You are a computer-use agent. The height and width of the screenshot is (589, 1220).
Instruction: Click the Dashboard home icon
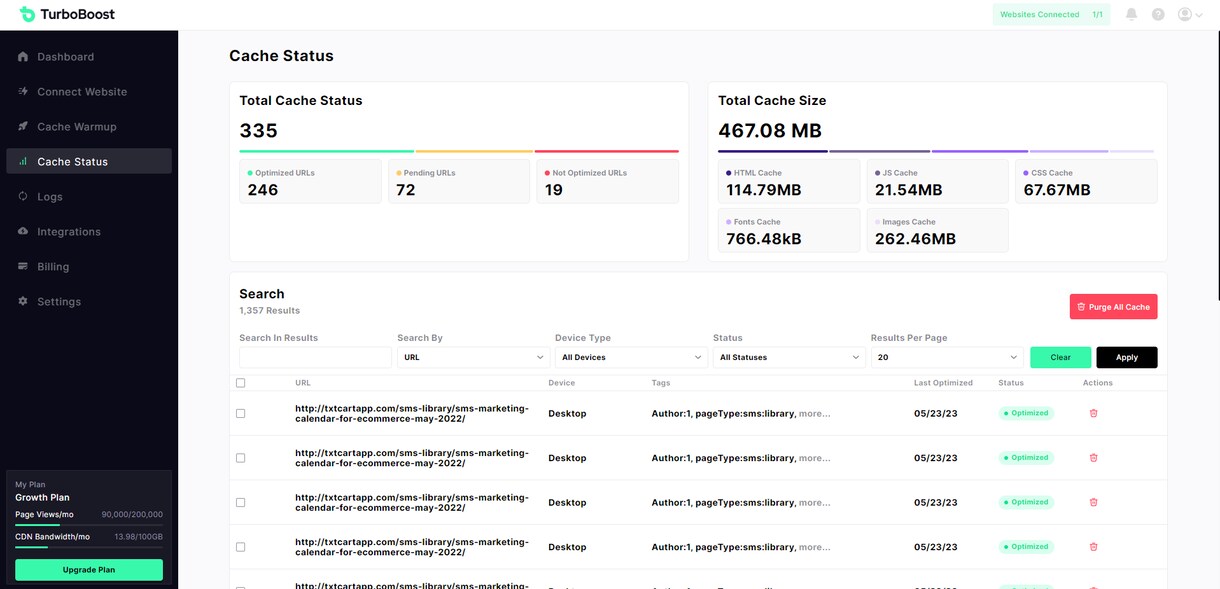(x=23, y=57)
